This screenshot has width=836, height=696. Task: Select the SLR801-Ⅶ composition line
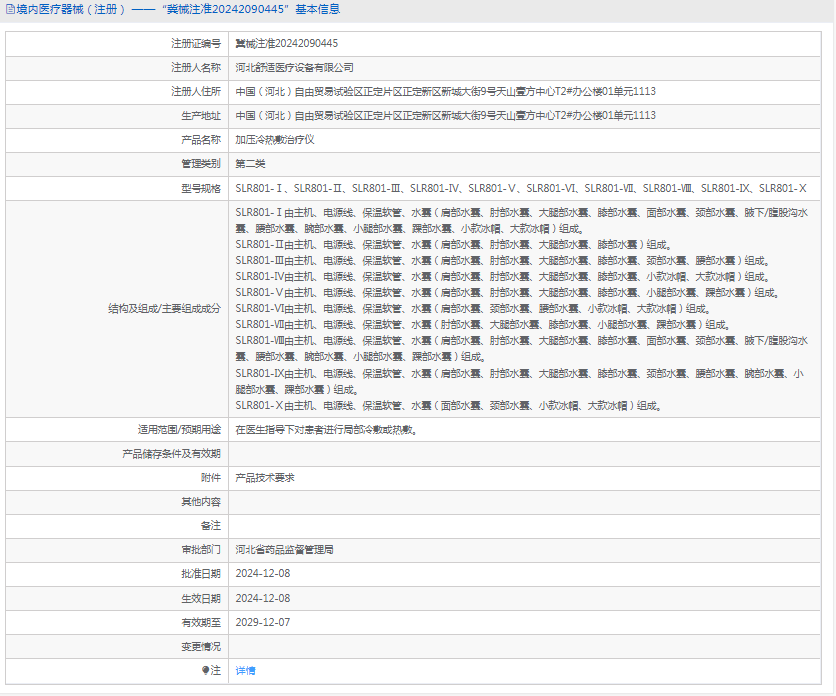click(x=483, y=325)
